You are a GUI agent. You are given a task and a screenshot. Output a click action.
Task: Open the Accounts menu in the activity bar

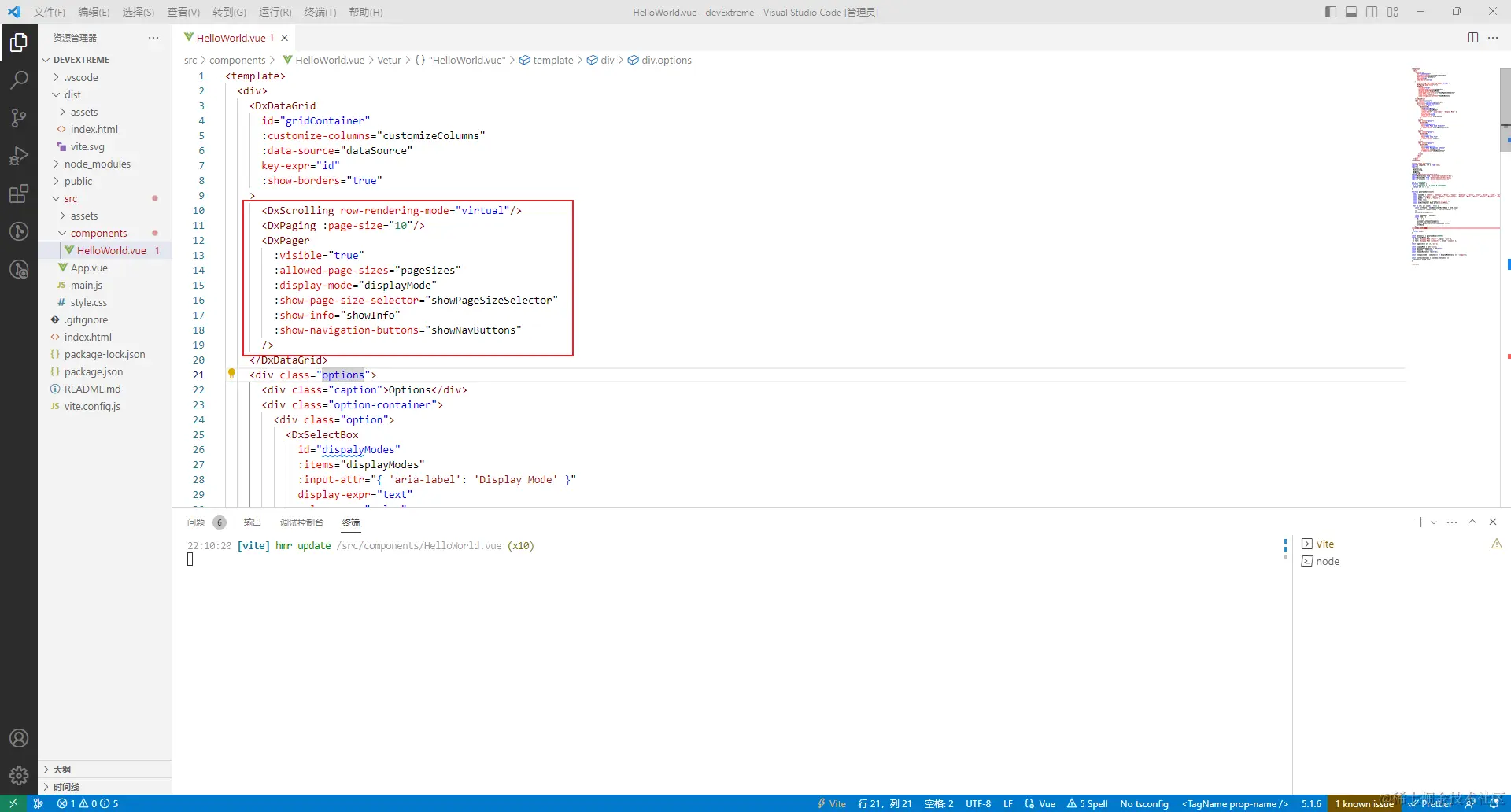[19, 738]
